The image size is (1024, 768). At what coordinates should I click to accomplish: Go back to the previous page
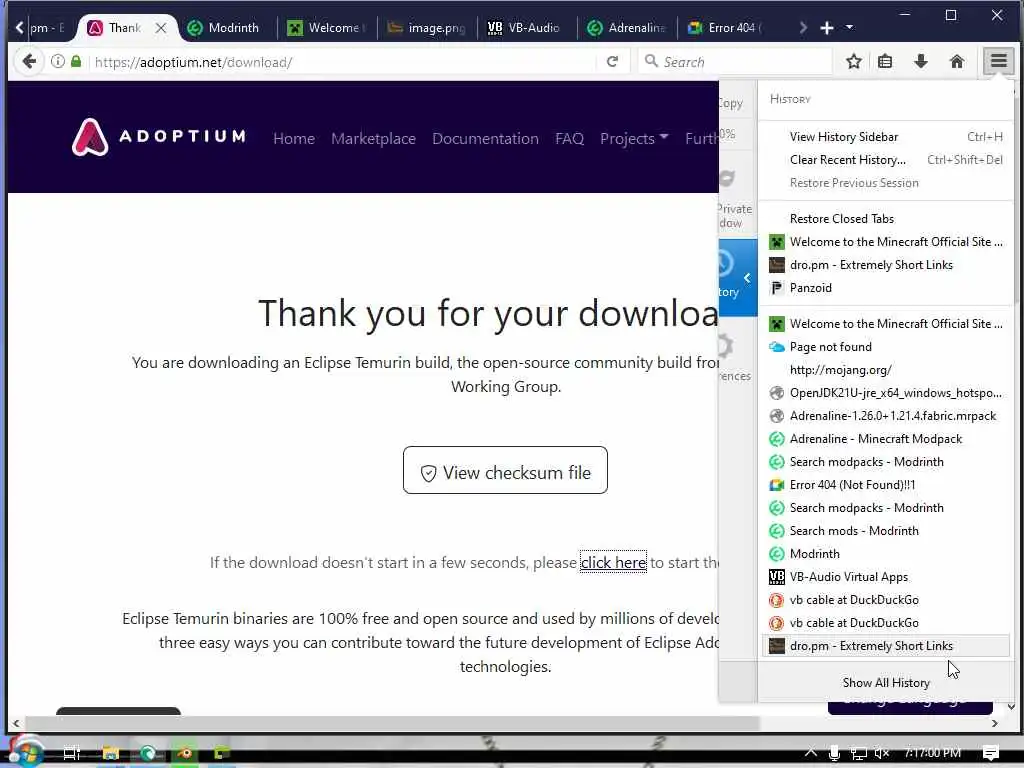coord(29,61)
